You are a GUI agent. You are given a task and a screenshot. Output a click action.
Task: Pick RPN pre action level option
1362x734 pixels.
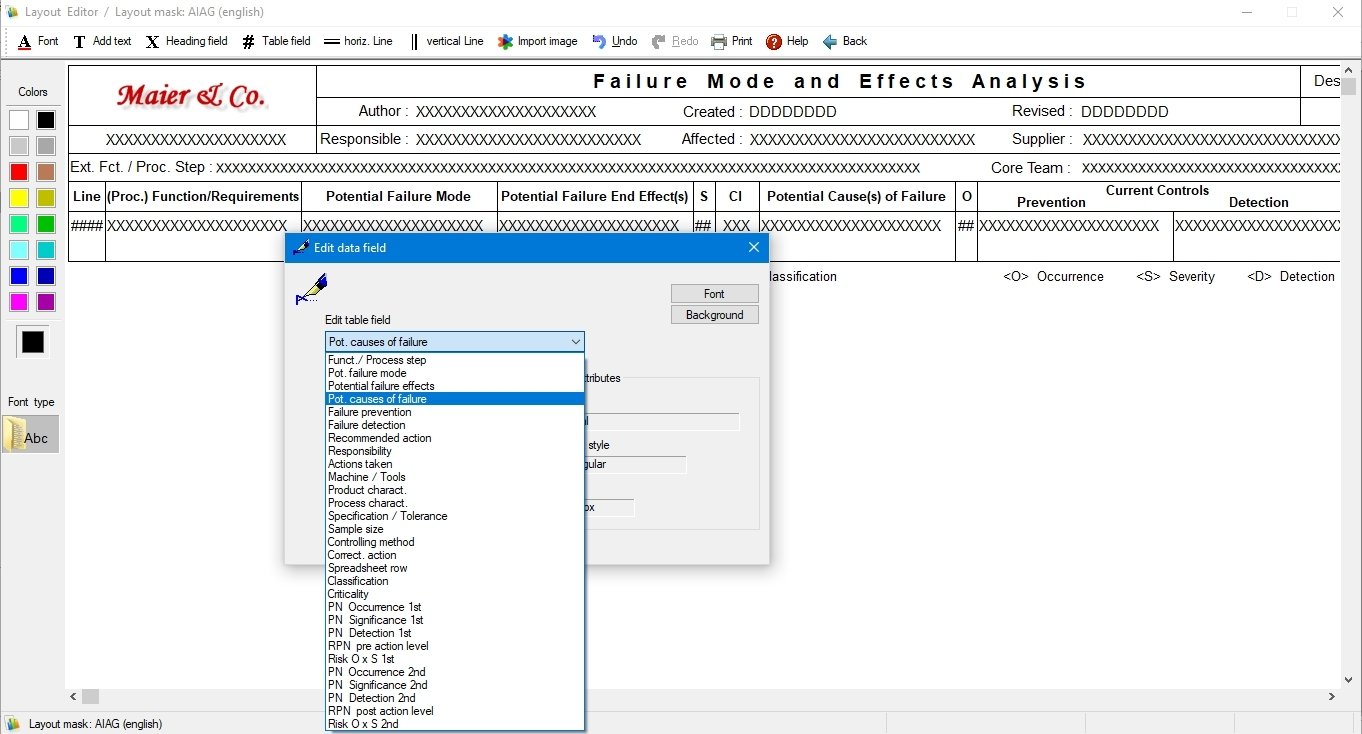point(455,646)
